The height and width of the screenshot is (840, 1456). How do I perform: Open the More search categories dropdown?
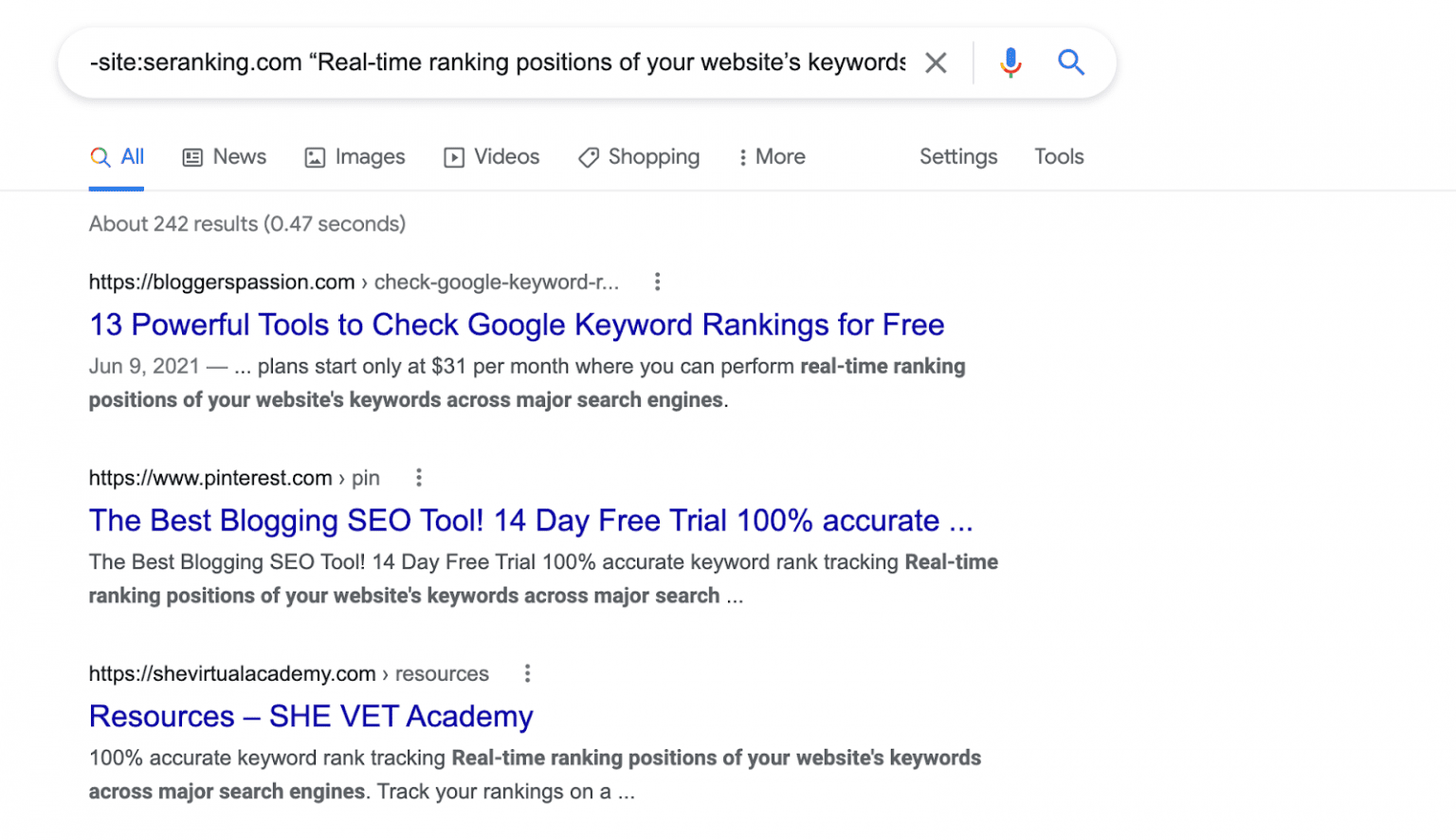771,156
